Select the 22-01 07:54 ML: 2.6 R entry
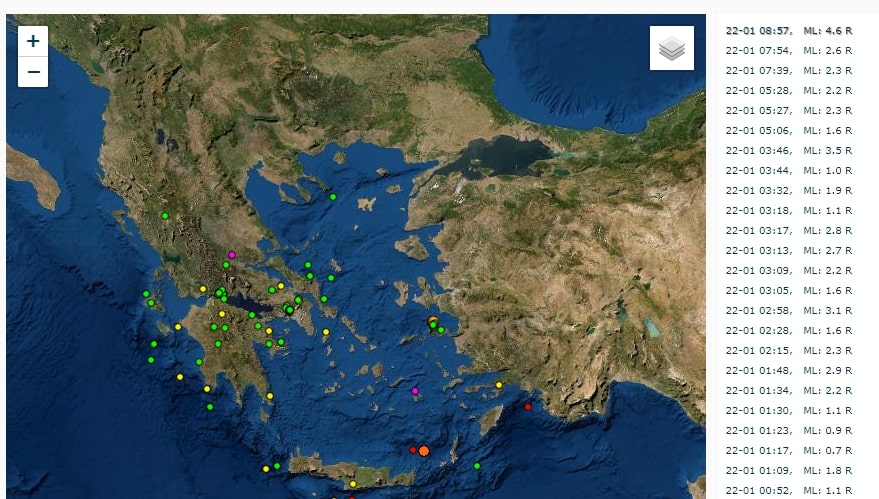This screenshot has width=879, height=499. (789, 50)
